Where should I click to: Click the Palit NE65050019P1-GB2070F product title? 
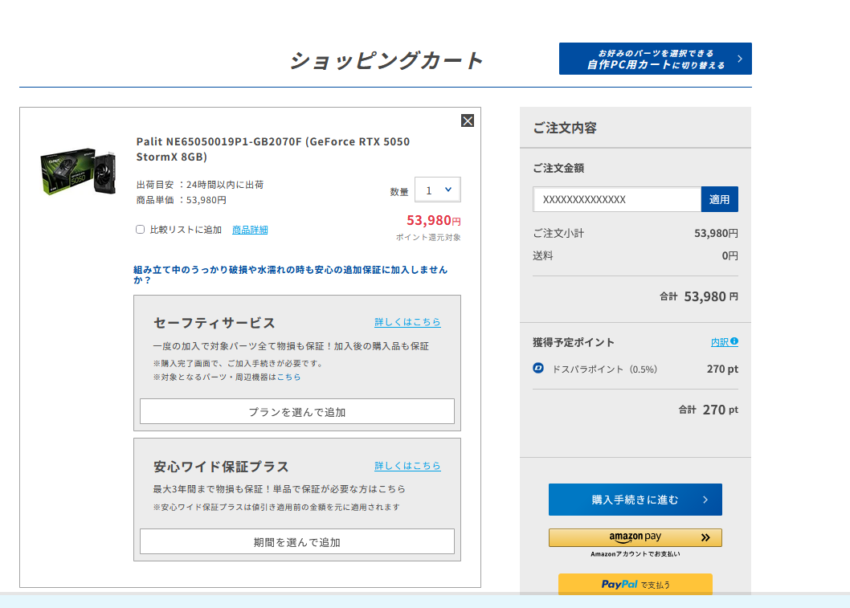pos(273,149)
